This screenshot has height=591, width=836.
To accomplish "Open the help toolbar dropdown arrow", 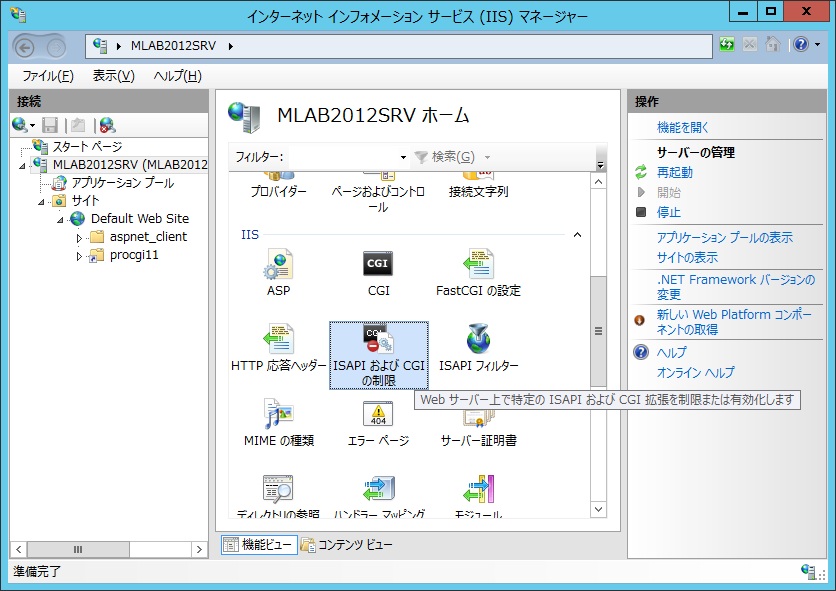I will pyautogui.click(x=817, y=45).
